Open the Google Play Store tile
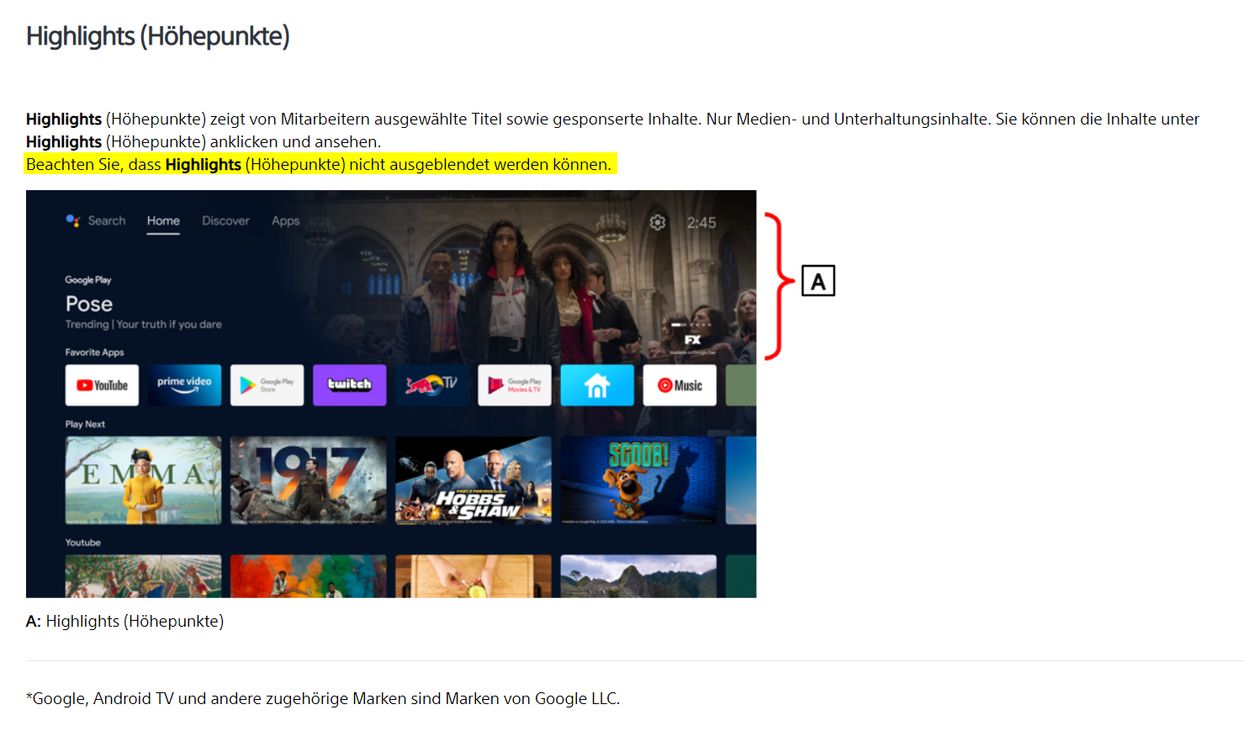This screenshot has height=742, width=1244. pos(267,385)
